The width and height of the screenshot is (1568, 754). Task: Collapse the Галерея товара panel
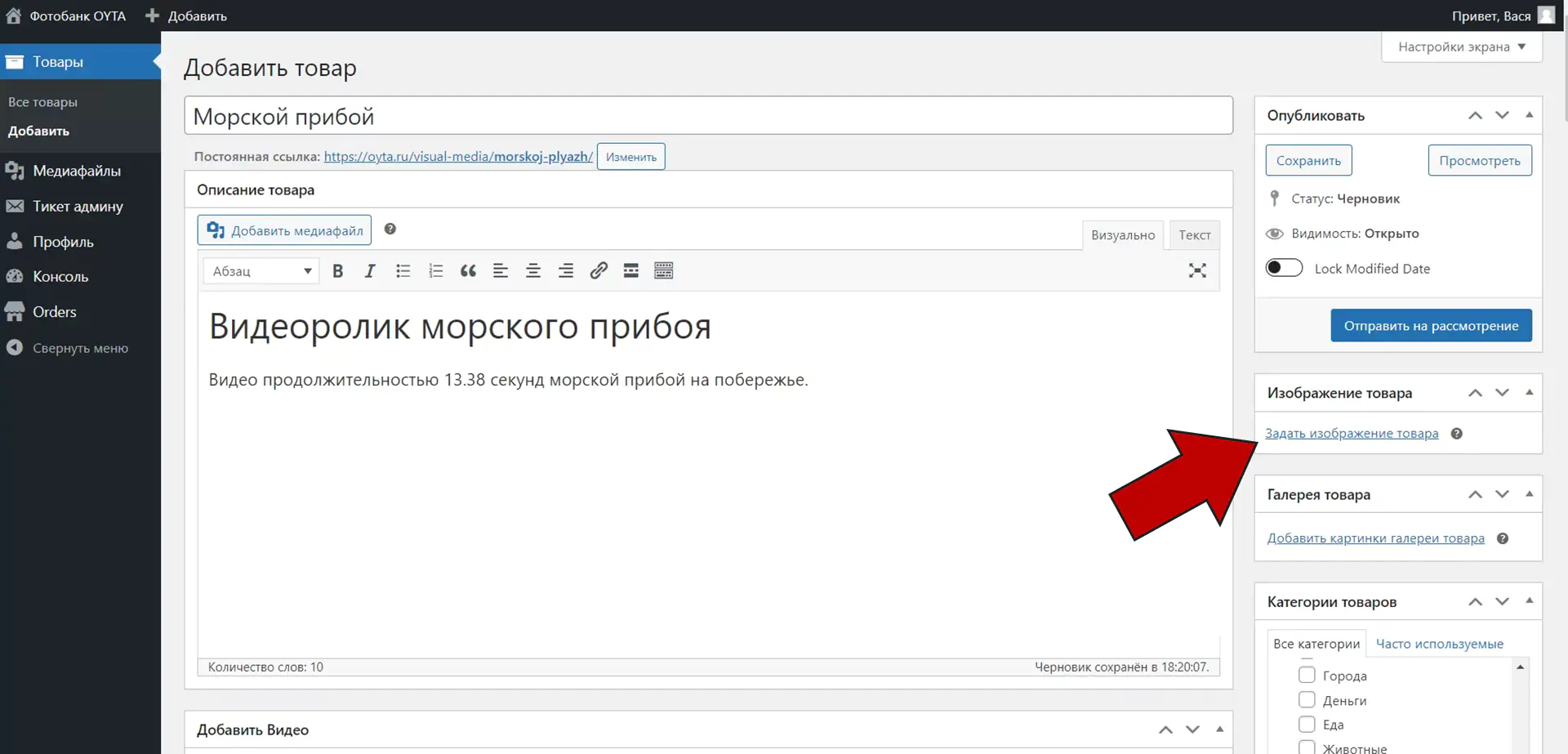[x=1529, y=494]
